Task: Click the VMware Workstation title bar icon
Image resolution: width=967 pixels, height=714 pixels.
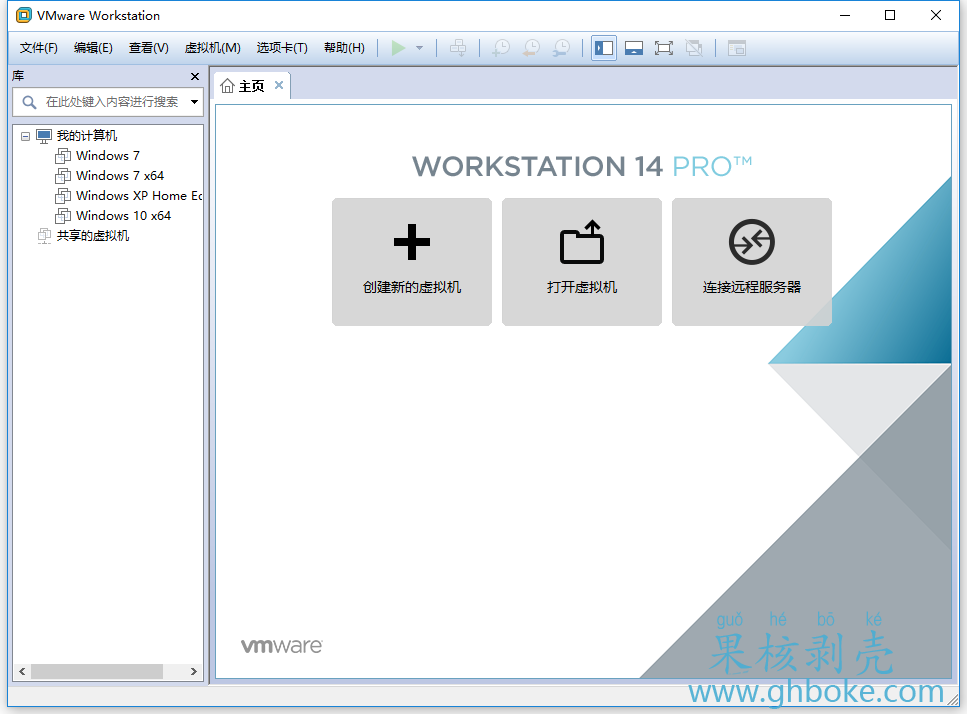Action: point(23,15)
